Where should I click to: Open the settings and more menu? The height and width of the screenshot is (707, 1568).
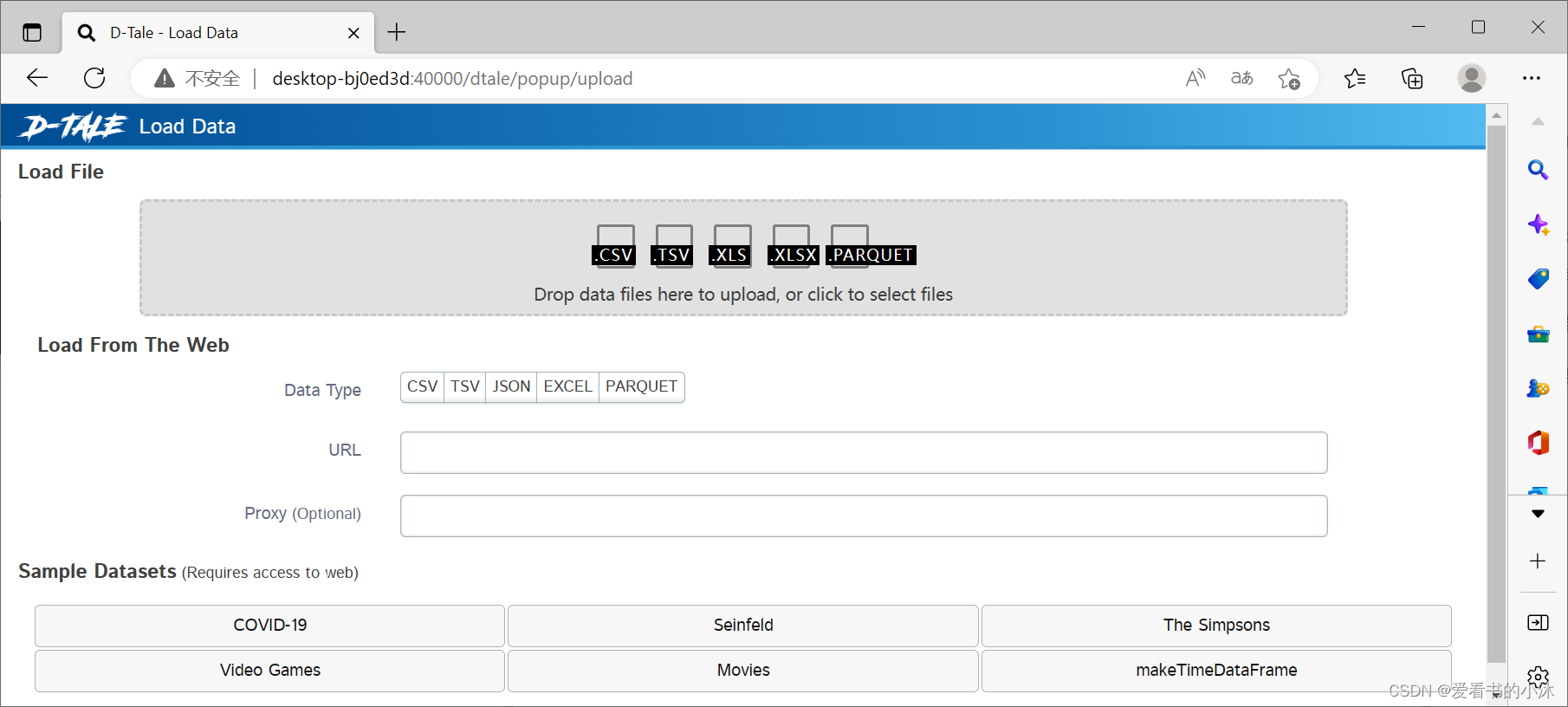pyautogui.click(x=1532, y=79)
